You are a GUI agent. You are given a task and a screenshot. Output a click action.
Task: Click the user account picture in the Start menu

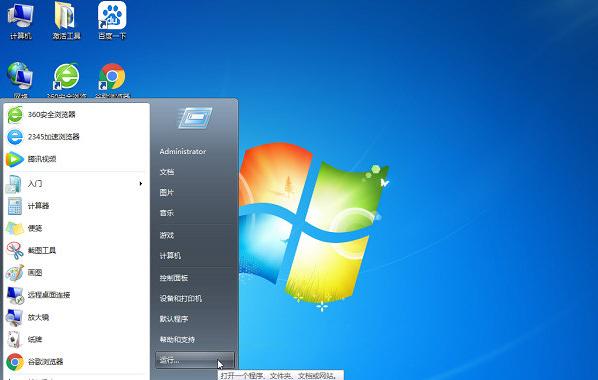click(195, 118)
